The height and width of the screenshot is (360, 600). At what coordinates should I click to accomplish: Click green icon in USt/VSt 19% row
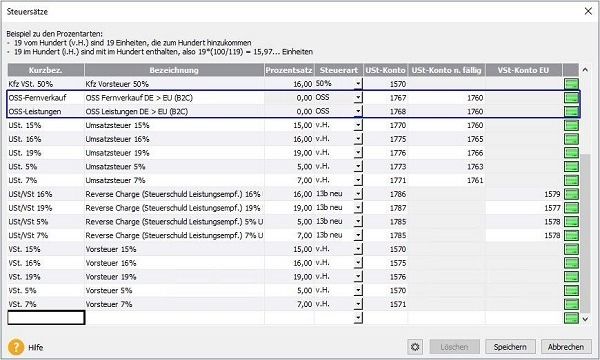click(x=571, y=208)
